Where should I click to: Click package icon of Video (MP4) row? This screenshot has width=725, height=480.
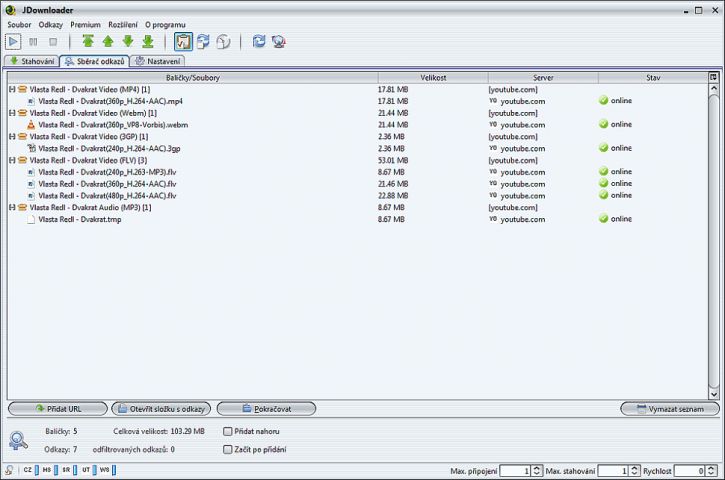point(22,89)
